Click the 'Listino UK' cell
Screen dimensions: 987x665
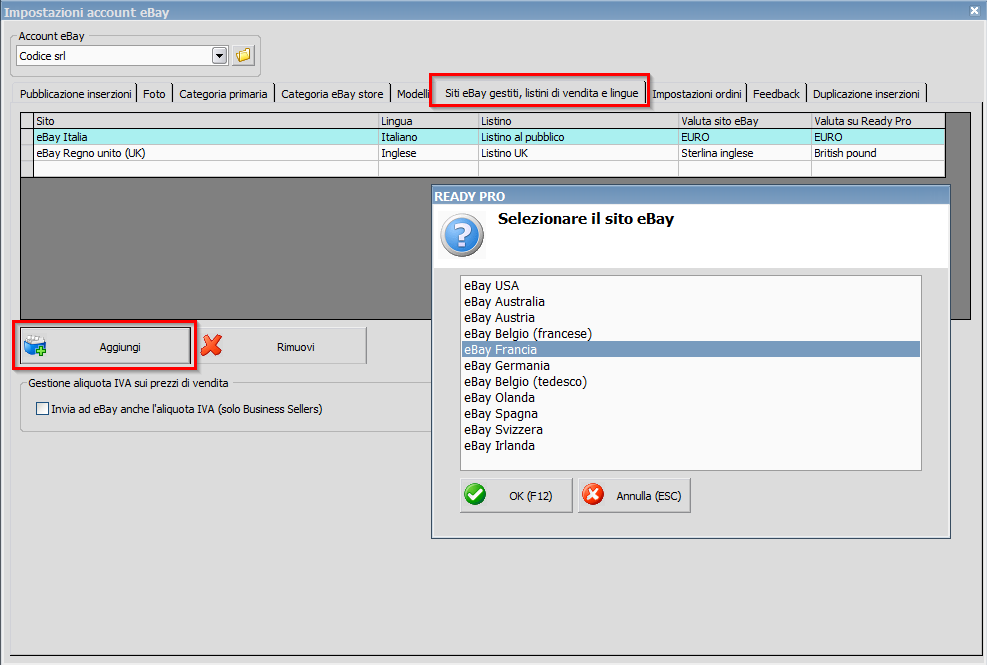click(x=578, y=153)
